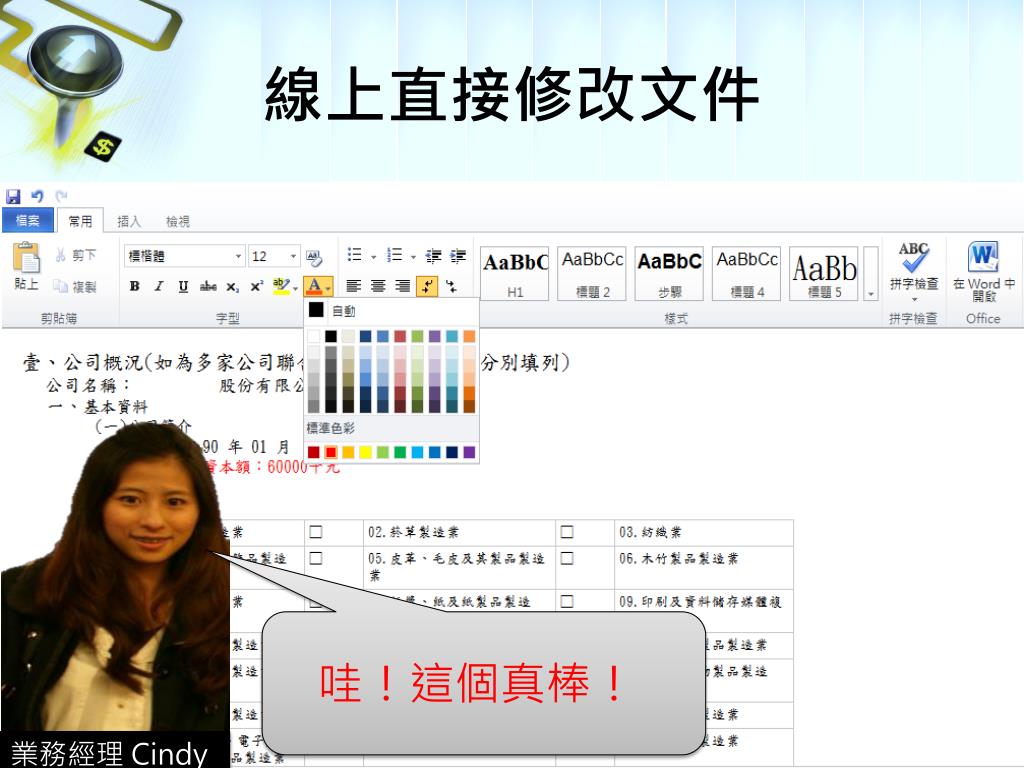Switch to the 檢視 (View) tab
Image resolution: width=1024 pixels, height=768 pixels.
(x=178, y=222)
